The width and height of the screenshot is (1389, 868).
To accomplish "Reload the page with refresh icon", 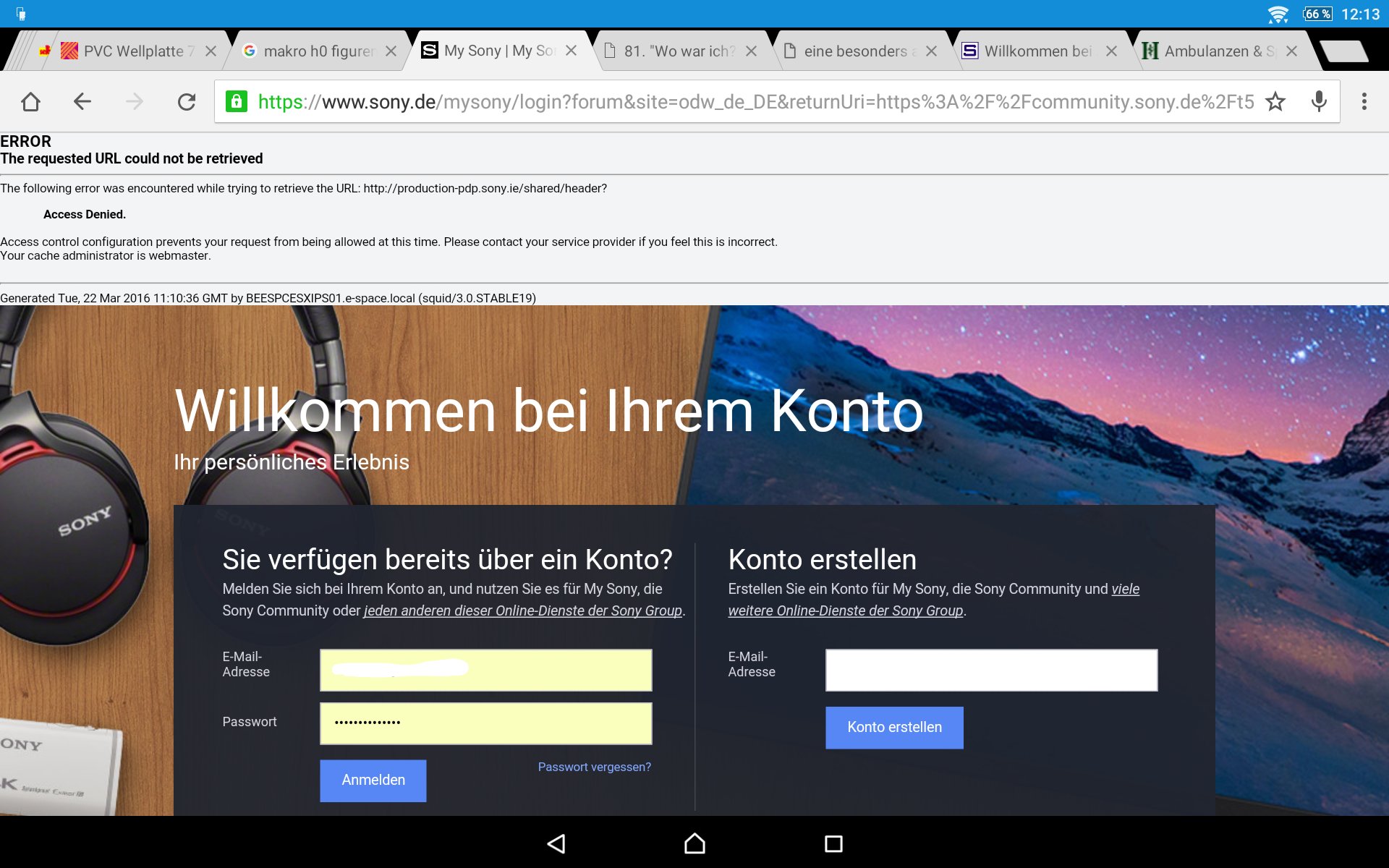I will point(187,102).
